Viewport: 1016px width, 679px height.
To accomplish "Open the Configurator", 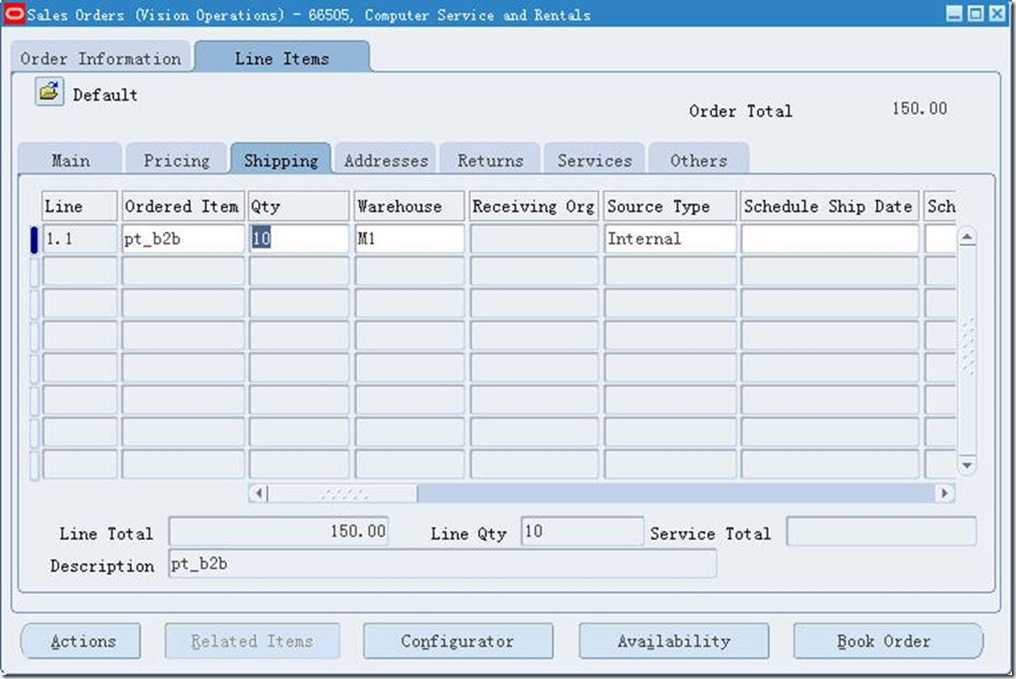I will [457, 641].
